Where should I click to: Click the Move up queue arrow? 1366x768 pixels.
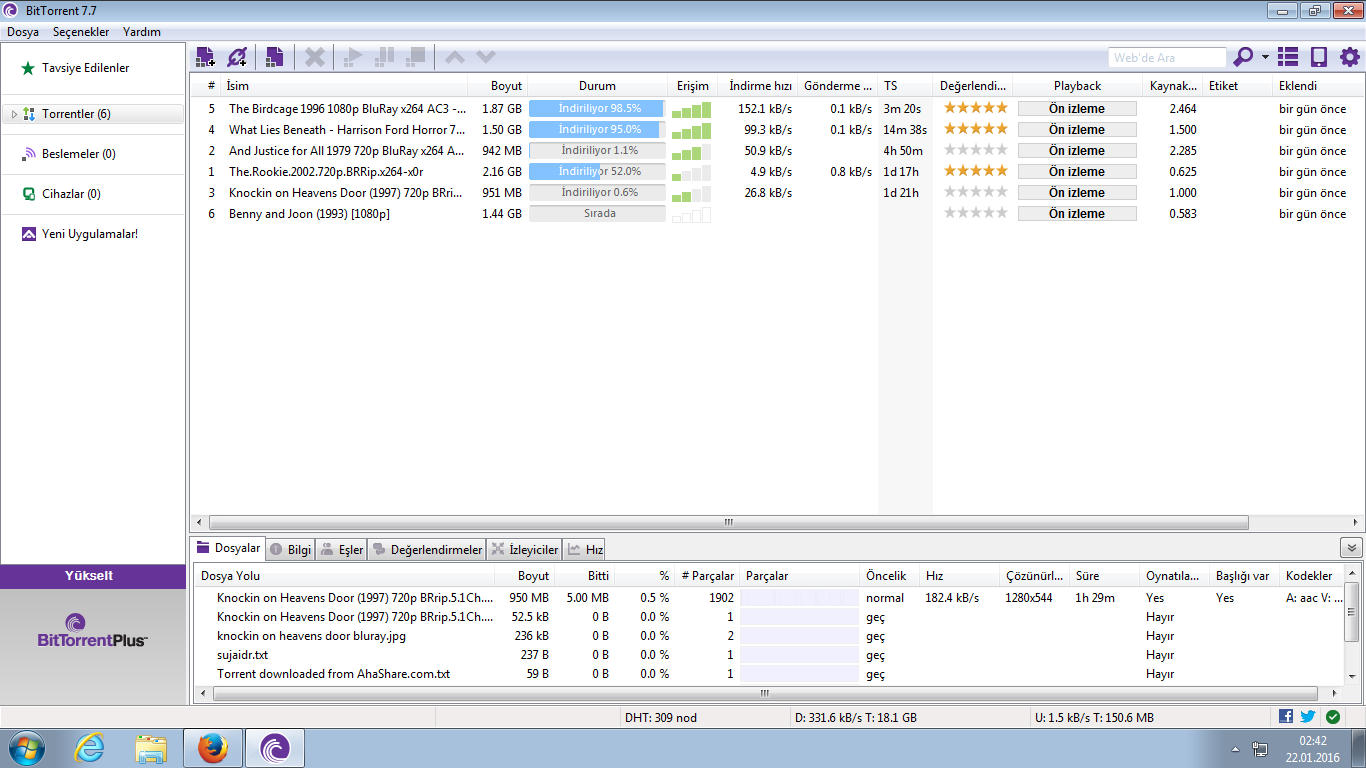point(455,57)
